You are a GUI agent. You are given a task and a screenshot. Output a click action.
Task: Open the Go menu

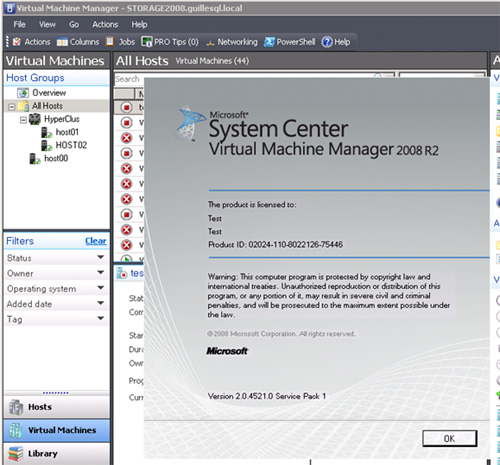(74, 24)
